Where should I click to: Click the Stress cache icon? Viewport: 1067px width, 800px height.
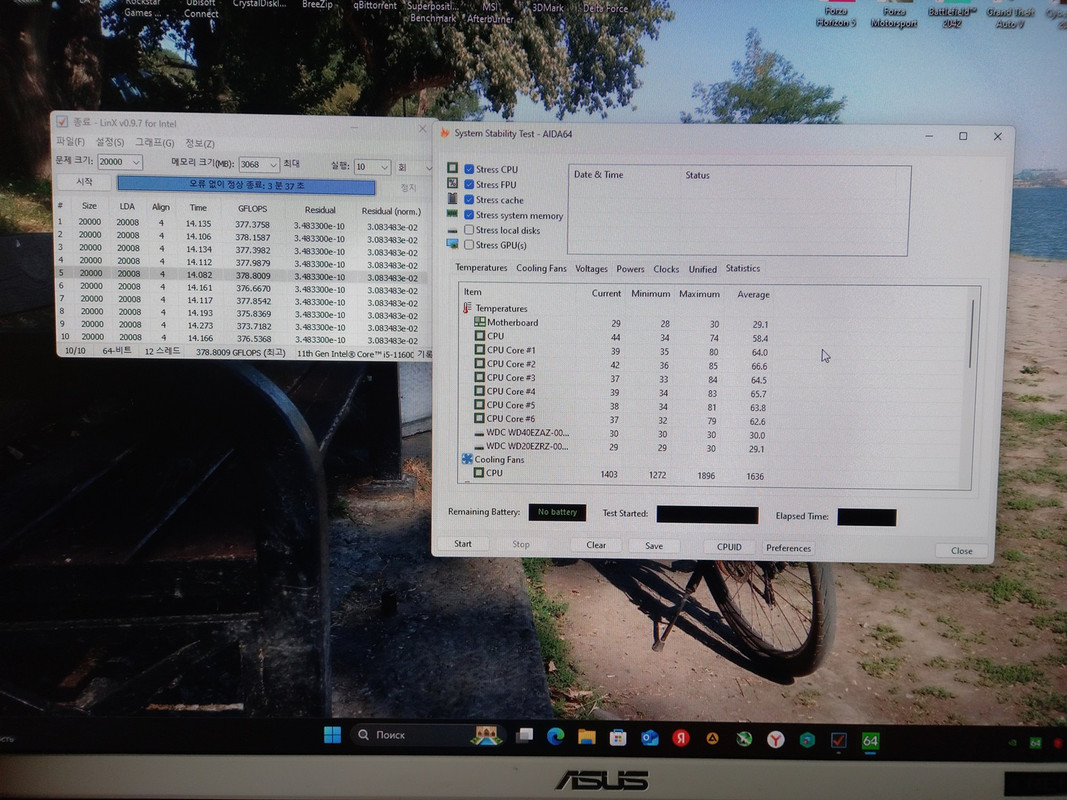click(453, 199)
